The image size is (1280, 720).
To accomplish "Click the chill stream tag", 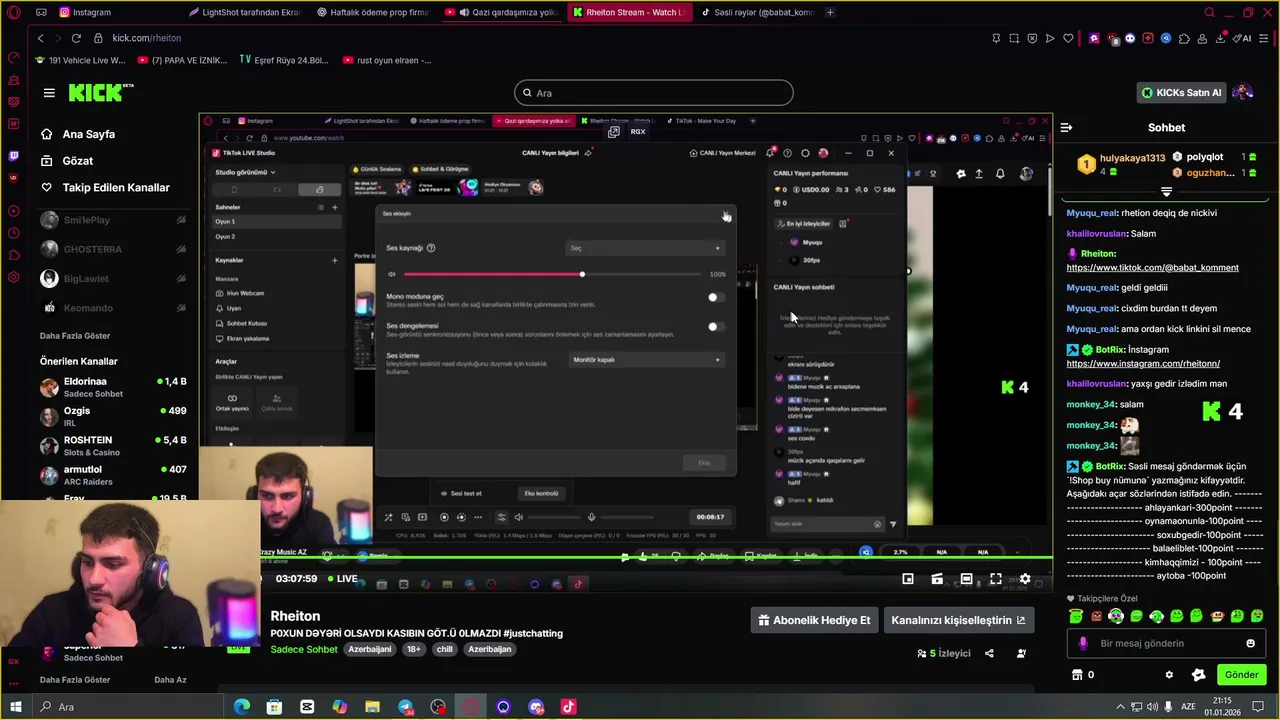I will coord(444,649).
